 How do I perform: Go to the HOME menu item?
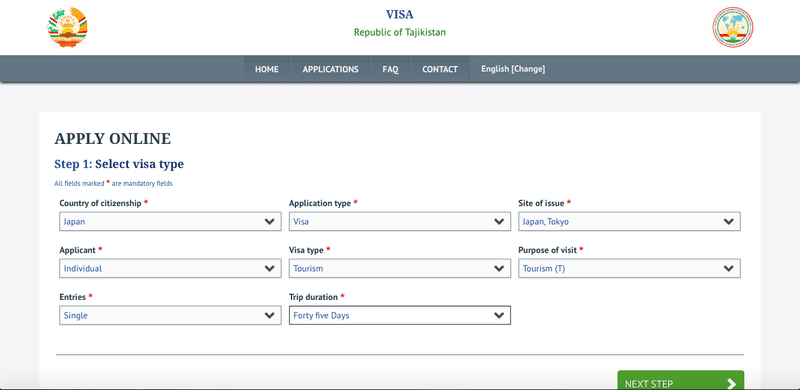267,69
